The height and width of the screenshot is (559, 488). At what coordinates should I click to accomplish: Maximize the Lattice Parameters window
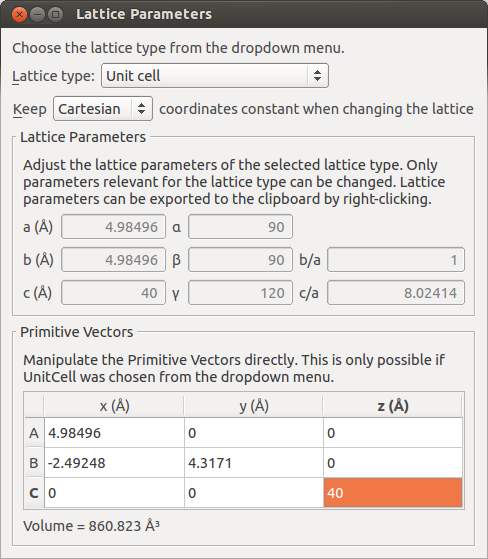(55, 15)
